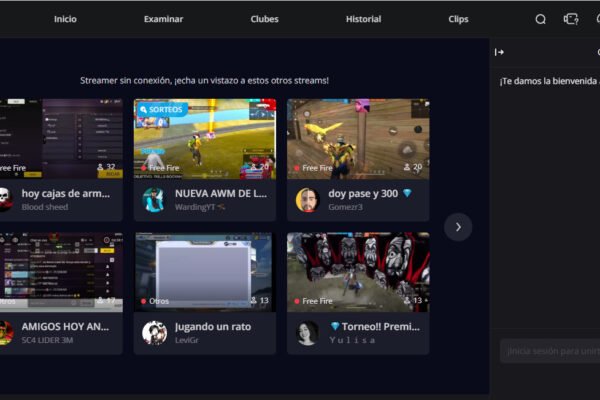Click the LeviGr channel name
This screenshot has height=400, width=600.
(186, 340)
